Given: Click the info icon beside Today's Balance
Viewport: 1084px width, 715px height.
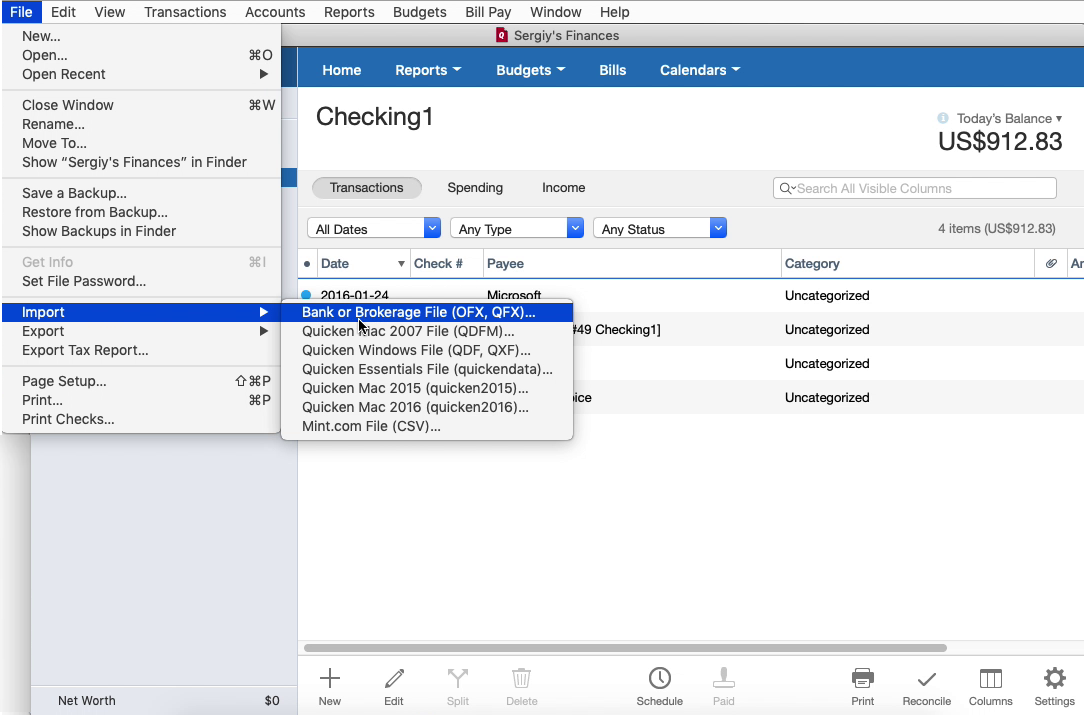Looking at the screenshot, I should 942,118.
